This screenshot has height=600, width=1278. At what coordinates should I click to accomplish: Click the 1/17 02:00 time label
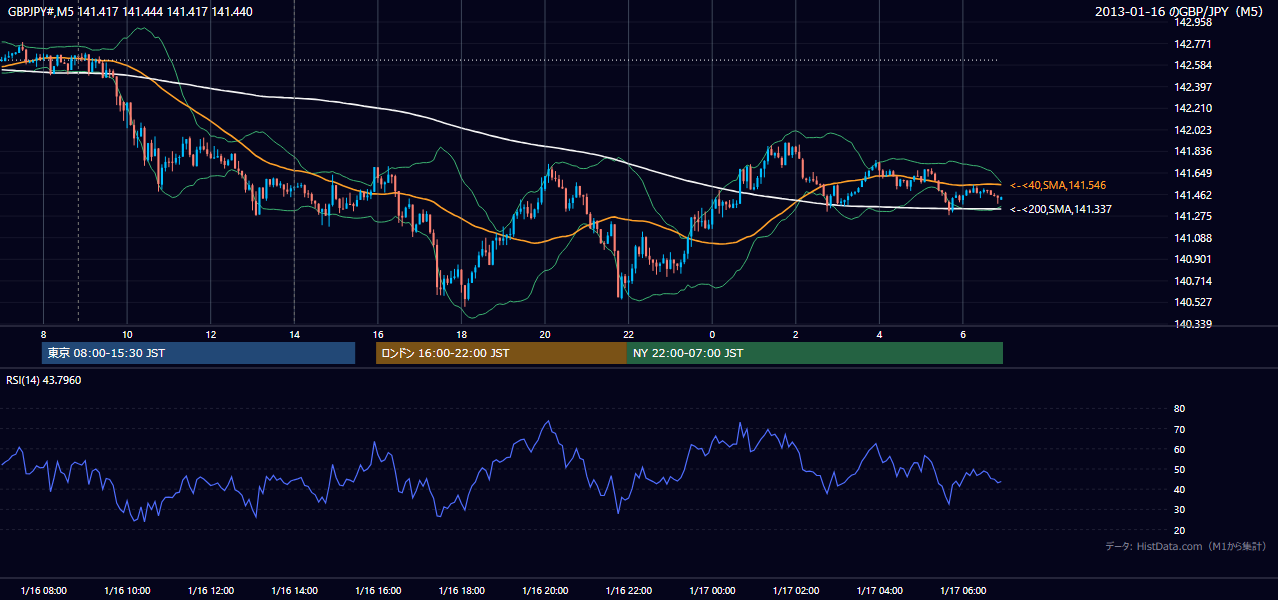(x=796, y=591)
